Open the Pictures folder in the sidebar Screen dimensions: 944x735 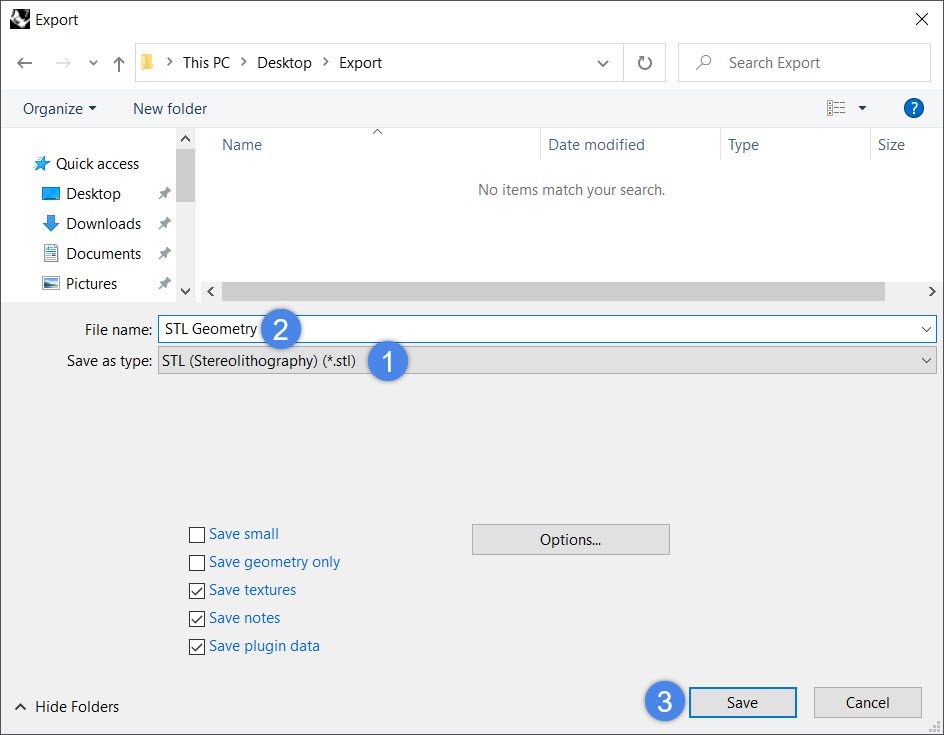point(96,283)
